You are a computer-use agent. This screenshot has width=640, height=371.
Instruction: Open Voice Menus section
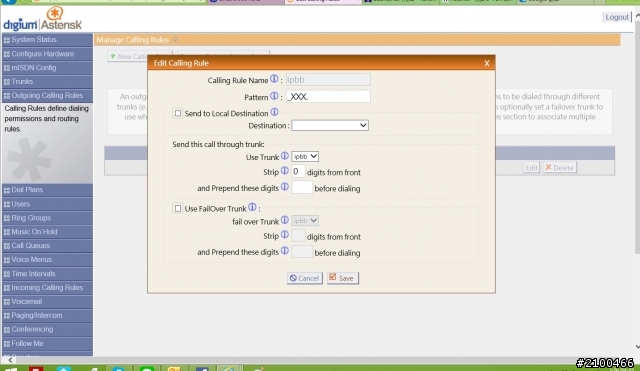[47, 260]
